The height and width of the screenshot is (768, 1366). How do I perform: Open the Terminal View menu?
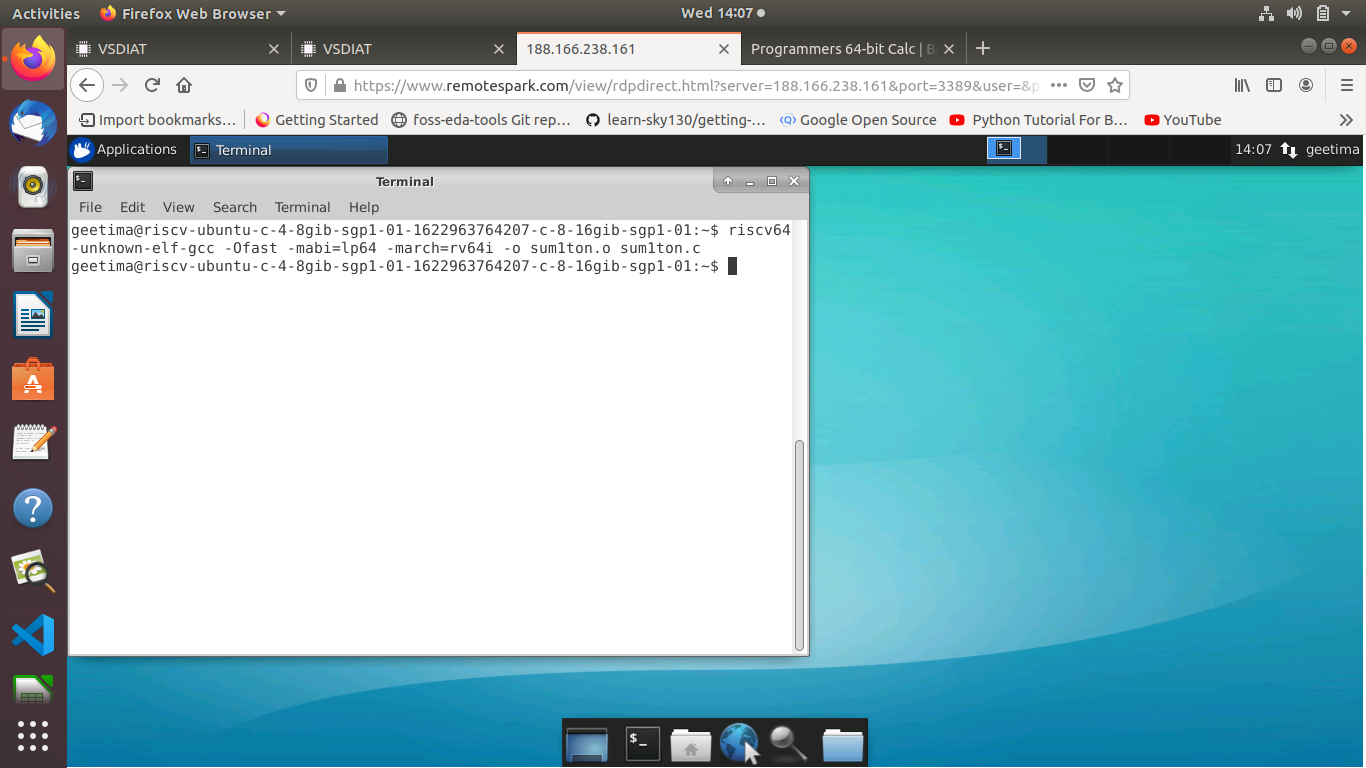pos(178,207)
